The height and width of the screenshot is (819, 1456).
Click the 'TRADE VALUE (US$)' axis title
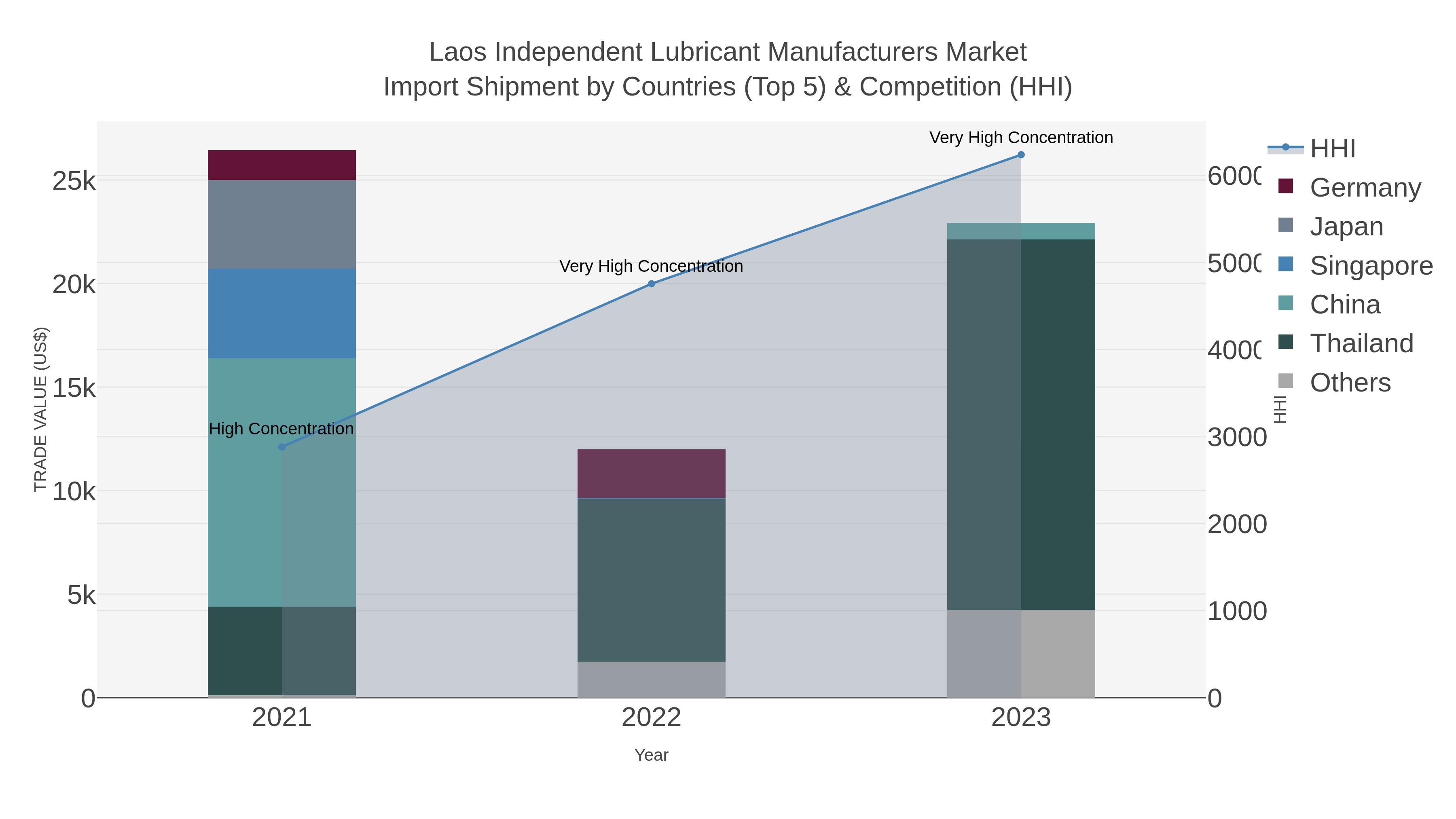tap(41, 410)
